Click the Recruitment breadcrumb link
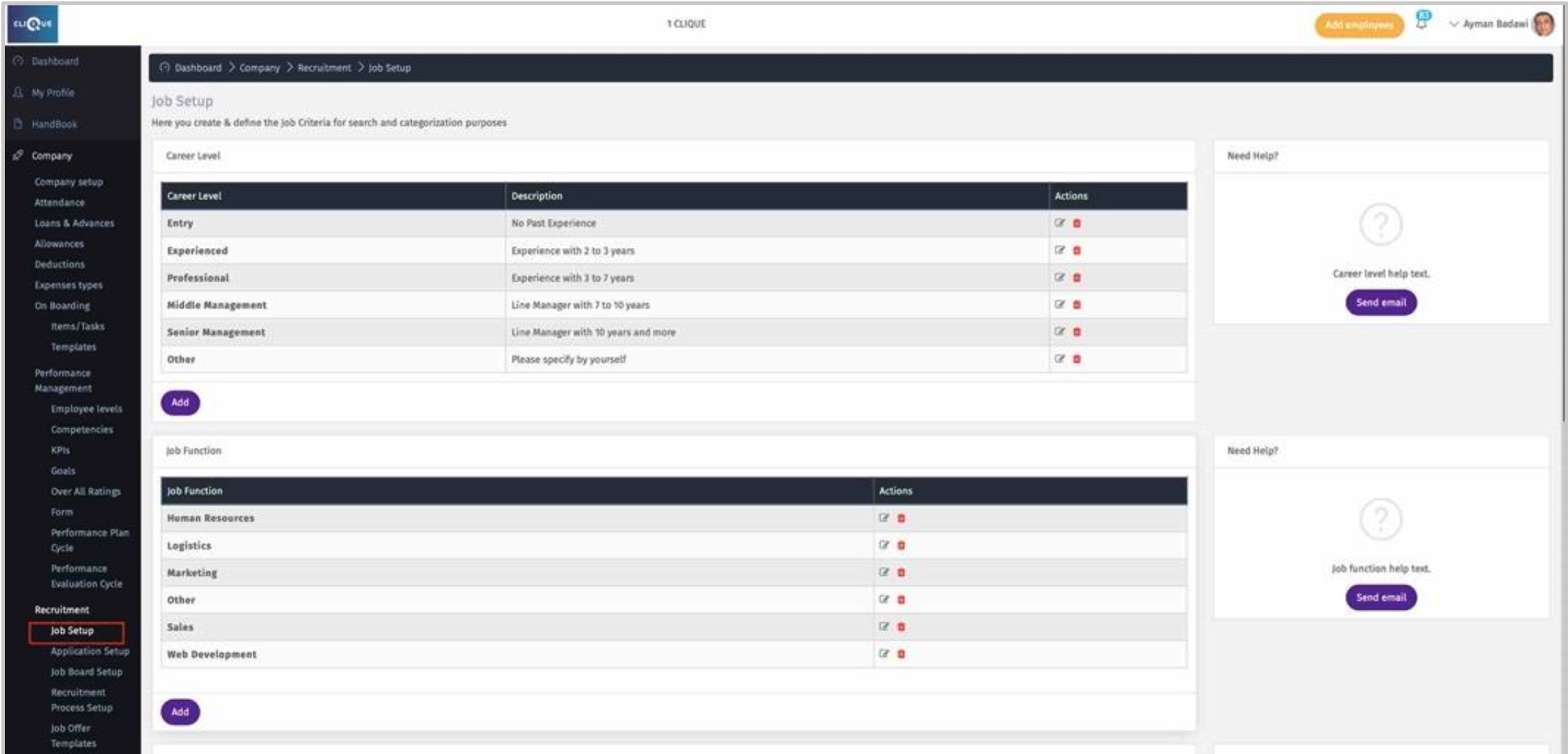Image resolution: width=1568 pixels, height=754 pixels. coord(324,68)
